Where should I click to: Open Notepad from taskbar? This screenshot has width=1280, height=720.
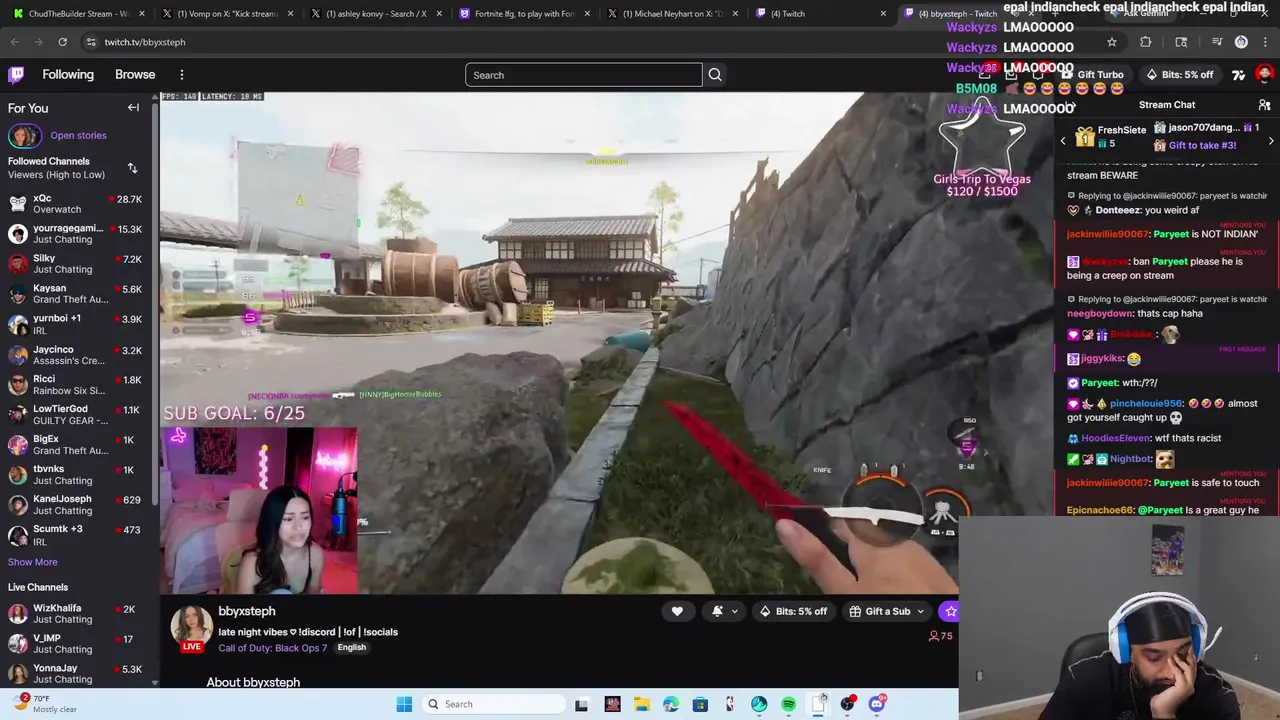[x=818, y=704]
